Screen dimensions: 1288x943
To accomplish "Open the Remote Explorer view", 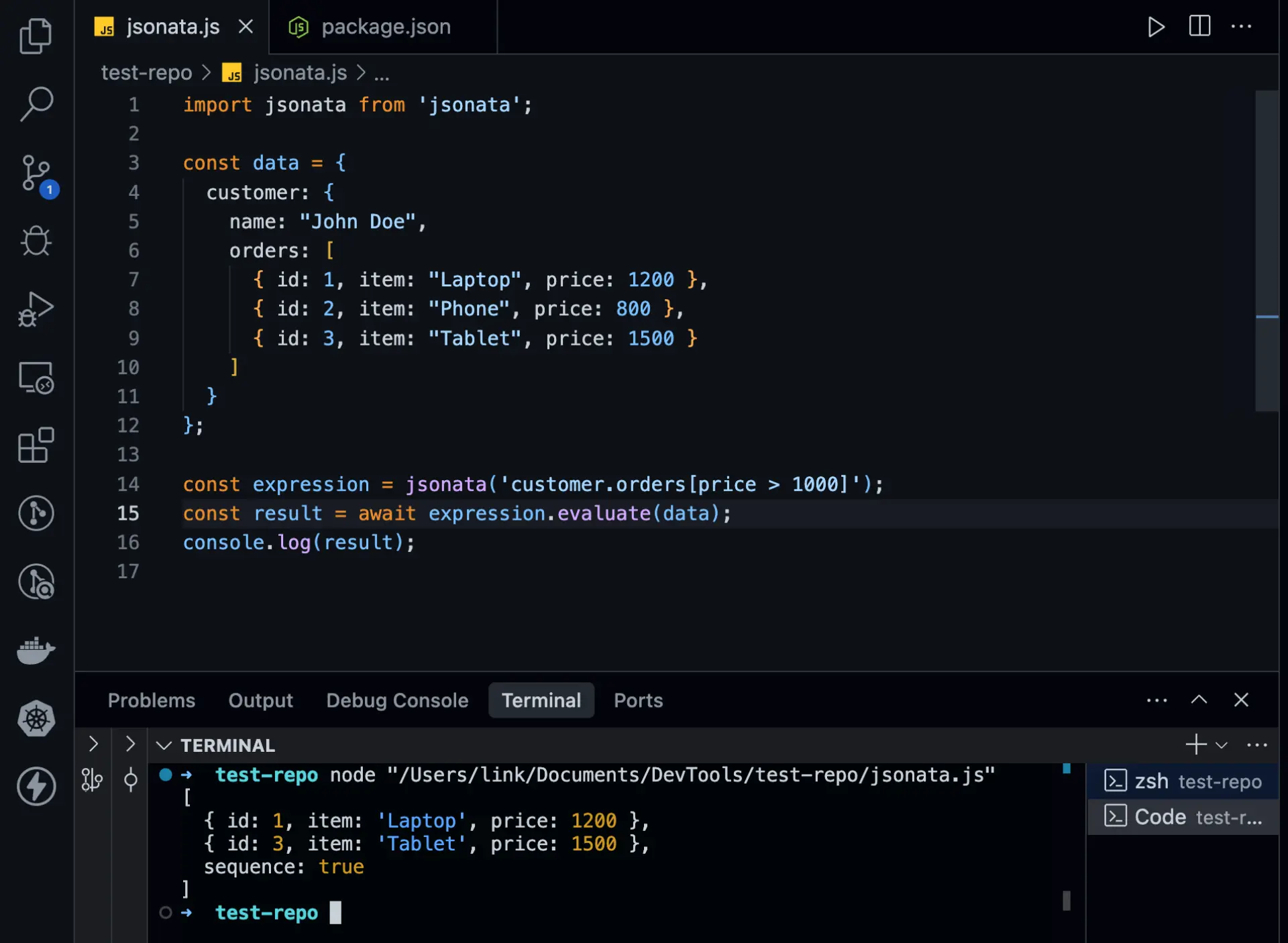I will pos(36,378).
